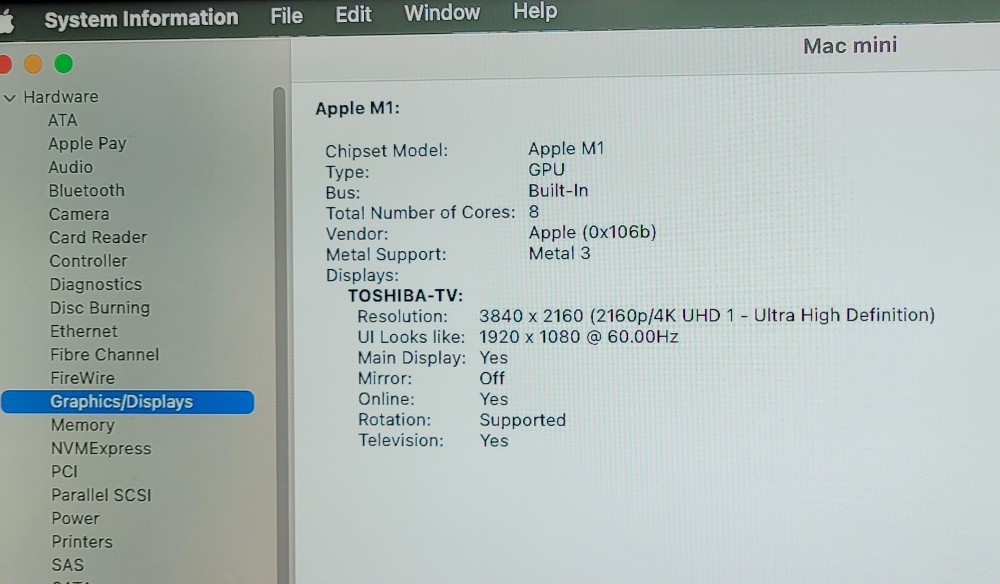Select Bluetooth in the sidebar

tap(87, 191)
